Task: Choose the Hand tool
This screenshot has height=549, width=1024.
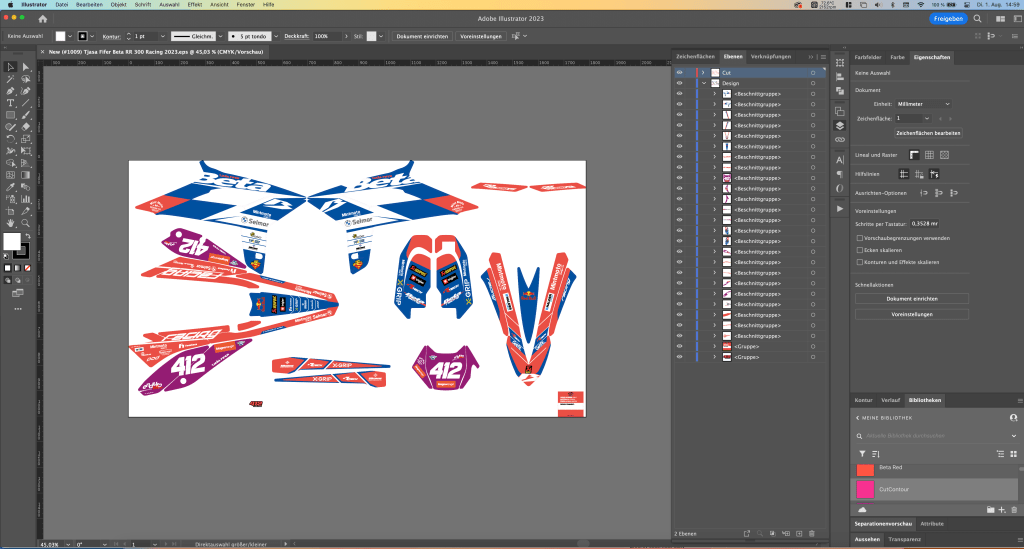Action: (10, 222)
